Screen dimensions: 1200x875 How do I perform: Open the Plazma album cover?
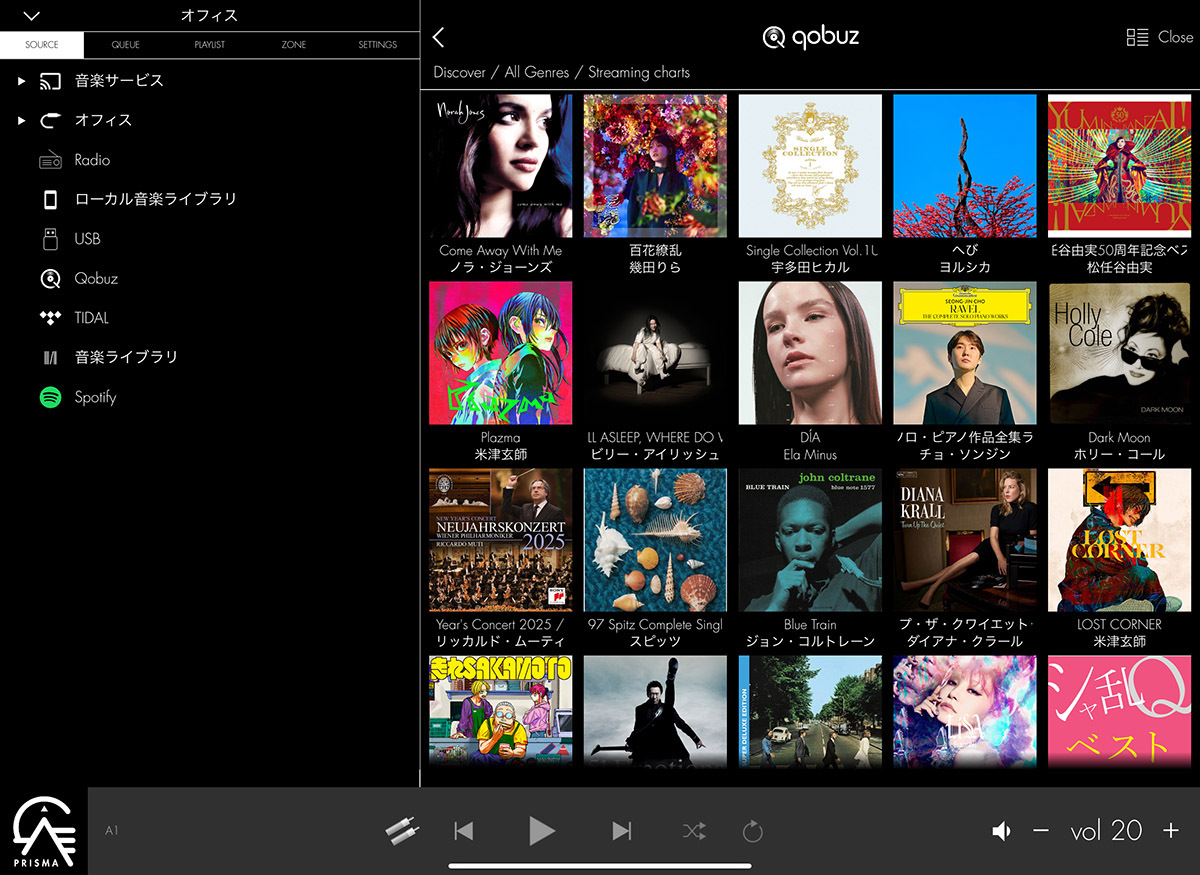click(x=501, y=353)
